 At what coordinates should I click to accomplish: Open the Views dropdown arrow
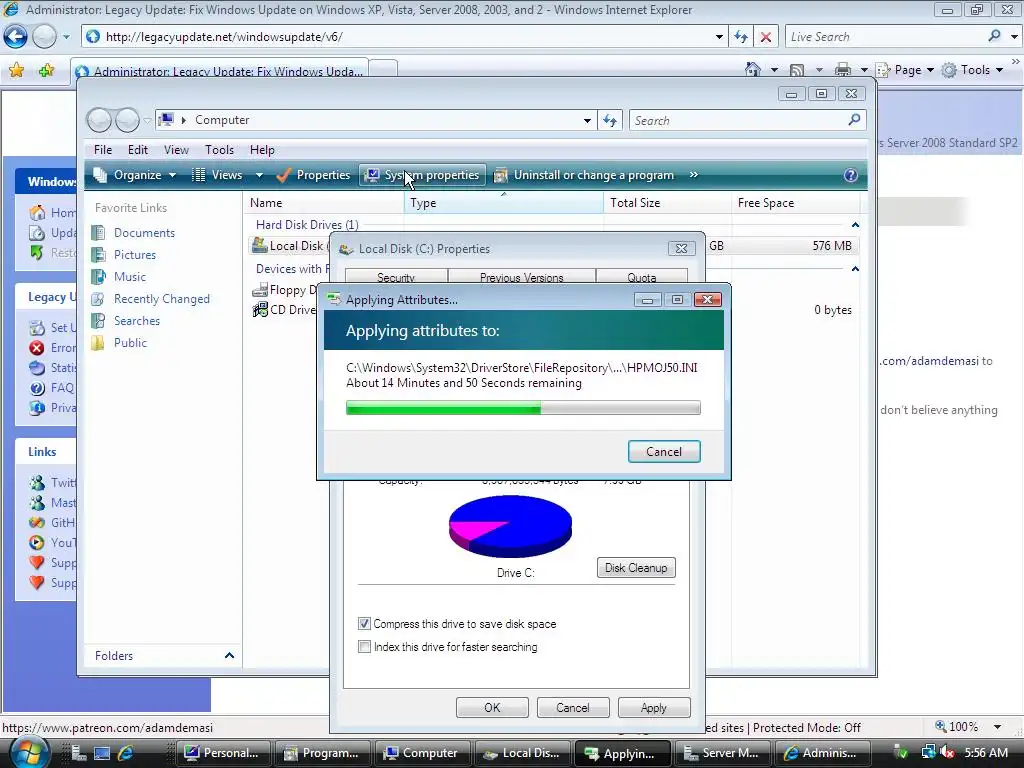click(x=259, y=175)
